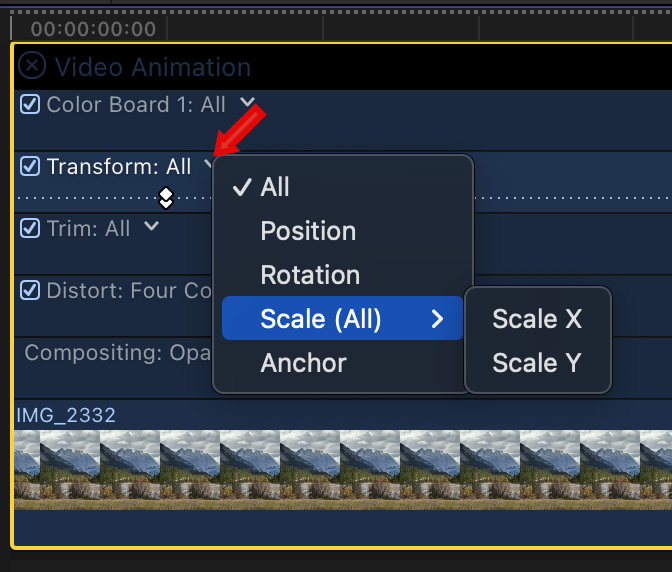
Task: Pick Scale X in the submenu
Action: (x=537, y=319)
